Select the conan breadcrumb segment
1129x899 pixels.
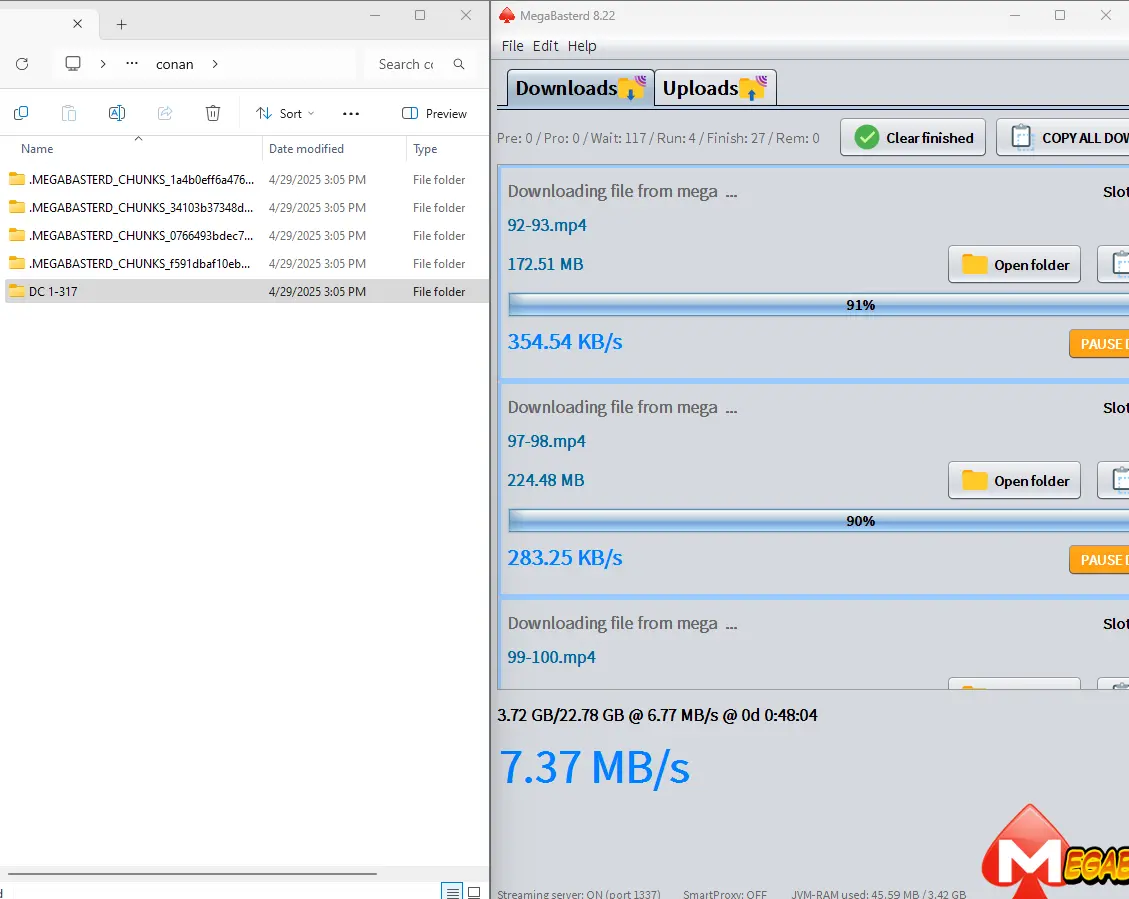[x=175, y=64]
